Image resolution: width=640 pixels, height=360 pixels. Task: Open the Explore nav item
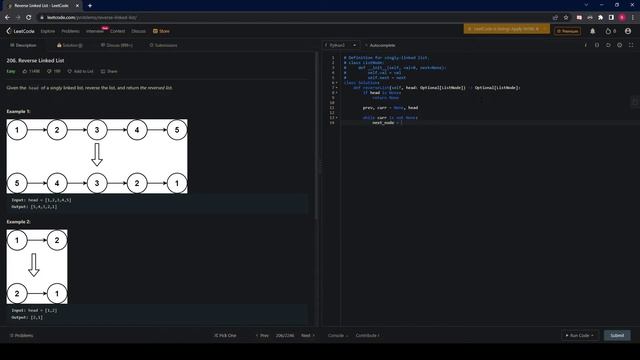click(48, 31)
